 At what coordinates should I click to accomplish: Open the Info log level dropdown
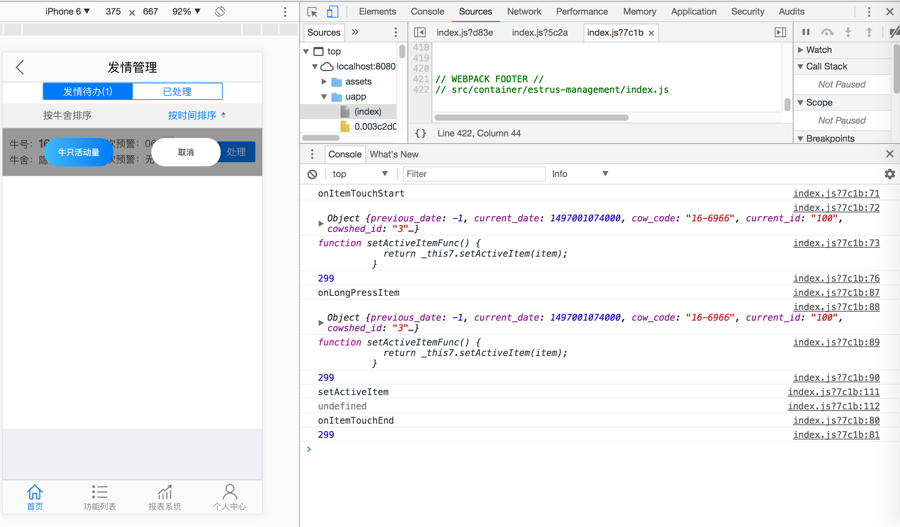click(580, 174)
